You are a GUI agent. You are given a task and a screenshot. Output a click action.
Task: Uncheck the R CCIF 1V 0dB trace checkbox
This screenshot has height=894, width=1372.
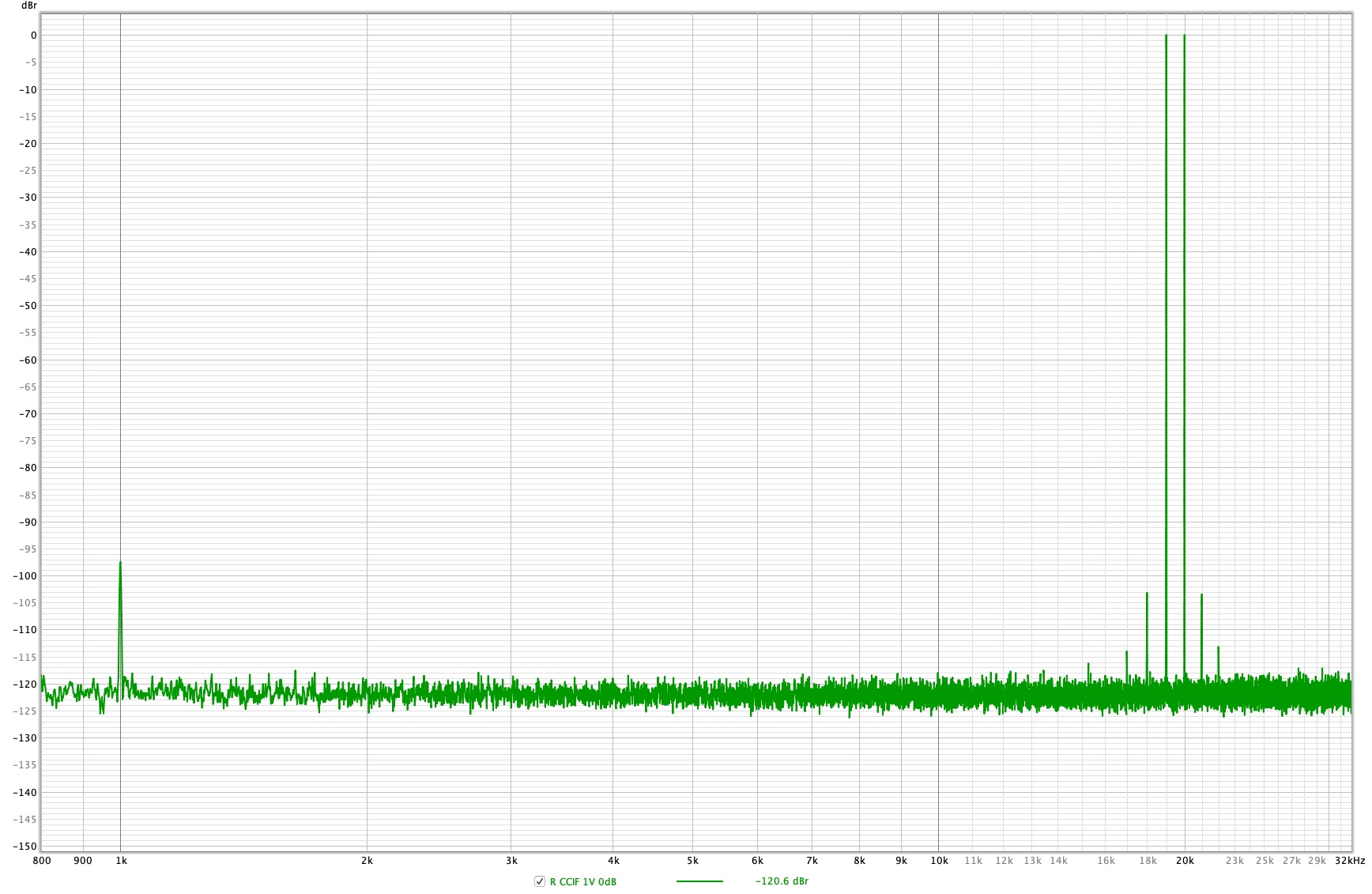tap(540, 881)
